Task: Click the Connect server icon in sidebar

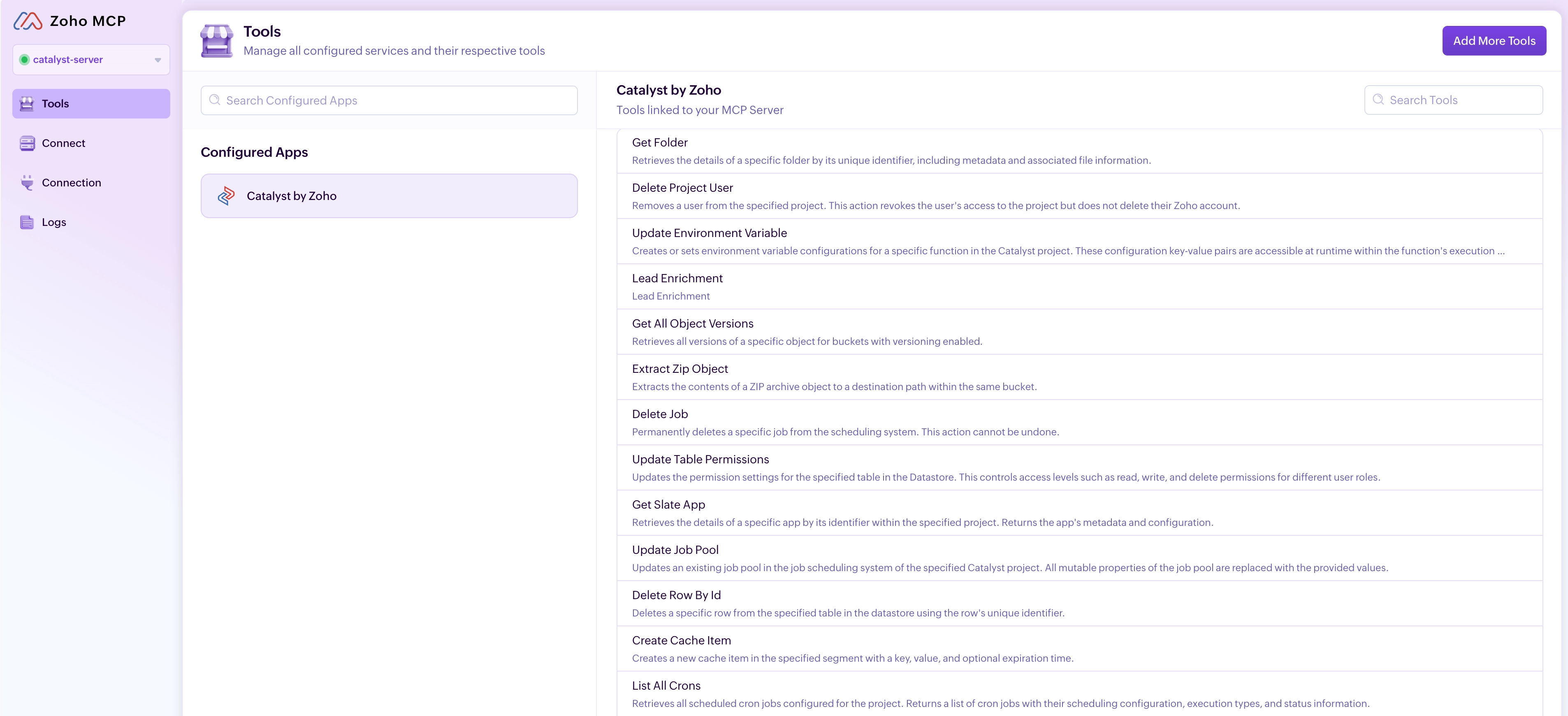Action: pyautogui.click(x=27, y=144)
